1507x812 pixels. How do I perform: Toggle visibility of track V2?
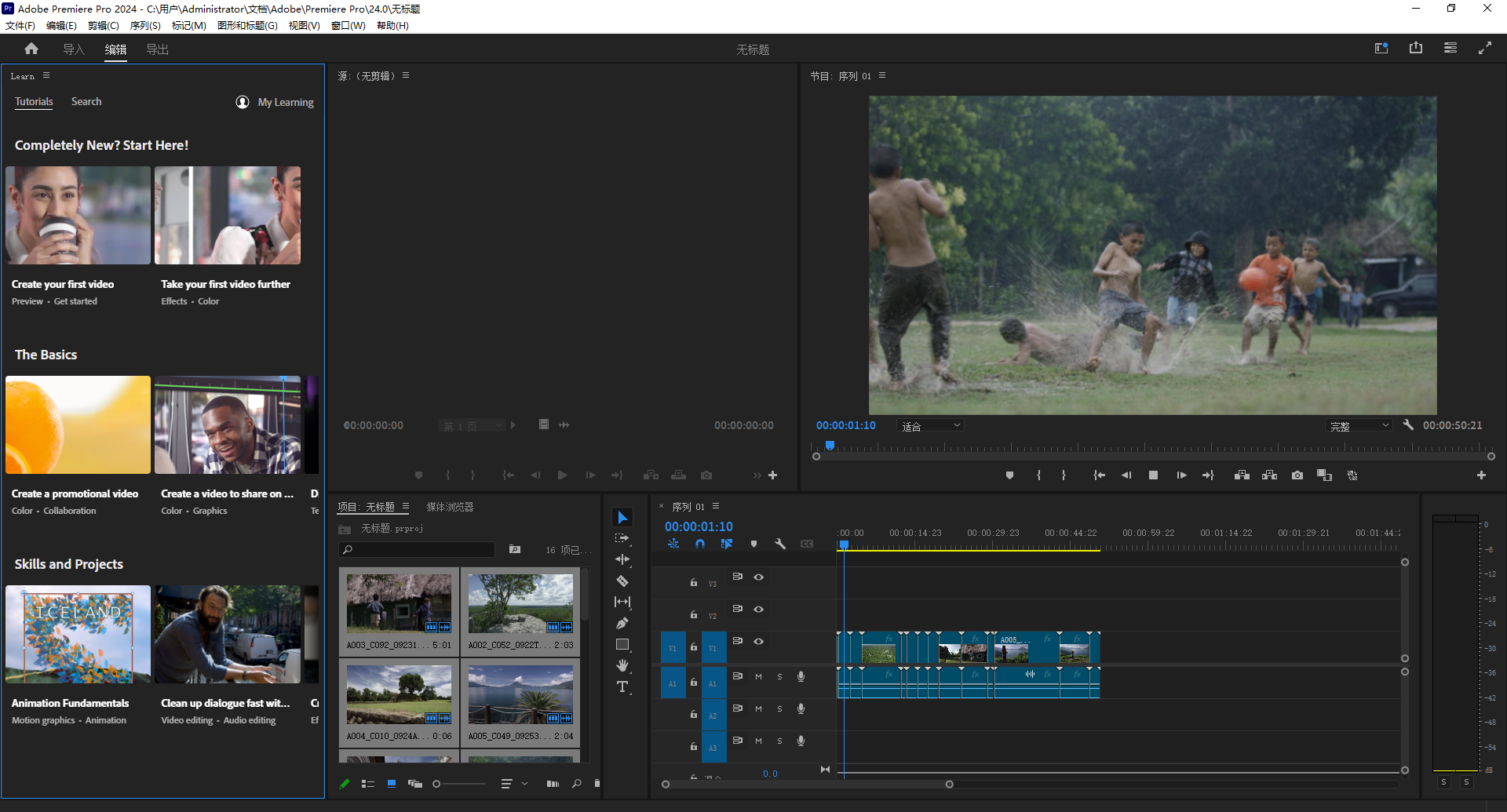pyautogui.click(x=758, y=609)
